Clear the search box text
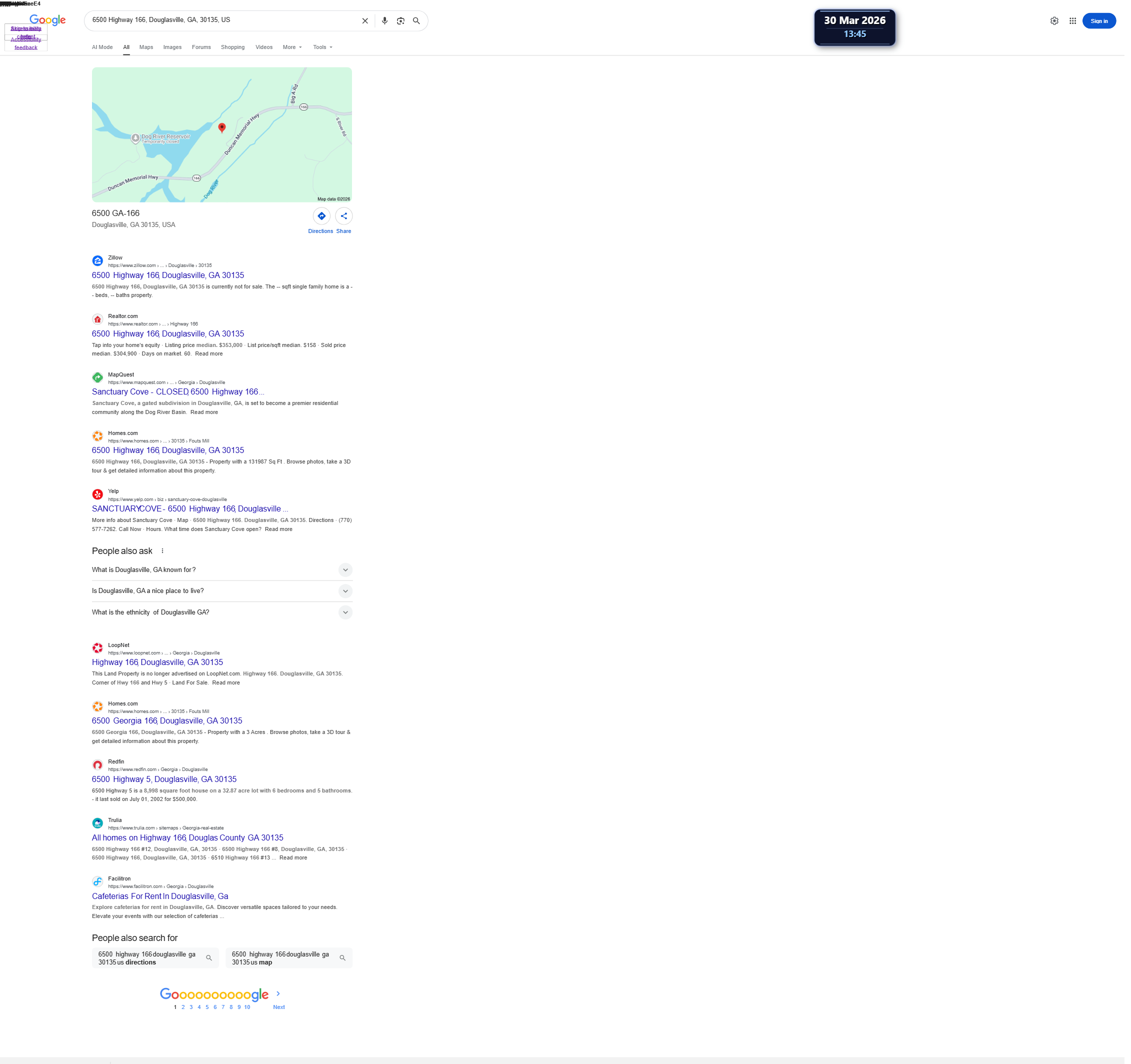Image resolution: width=1131 pixels, height=1064 pixels. [x=365, y=21]
